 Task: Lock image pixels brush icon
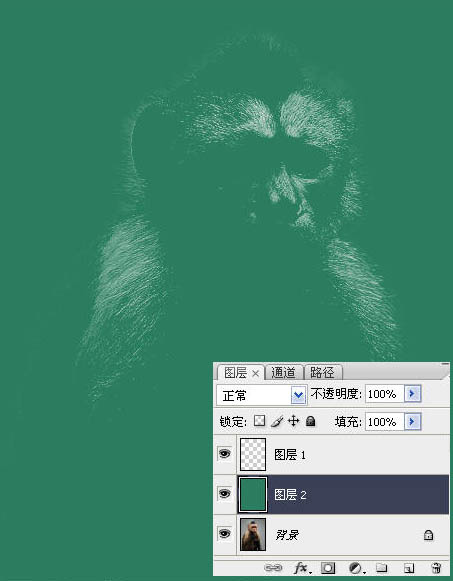click(x=277, y=421)
